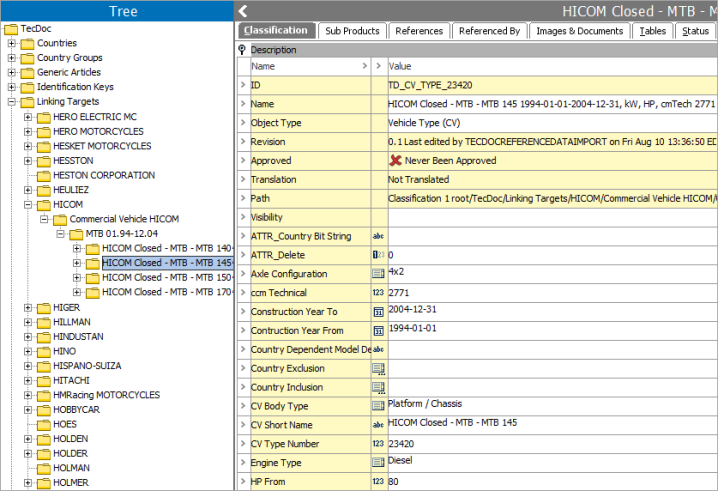
Task: Open the Sub Products tab
Action: coord(353,31)
